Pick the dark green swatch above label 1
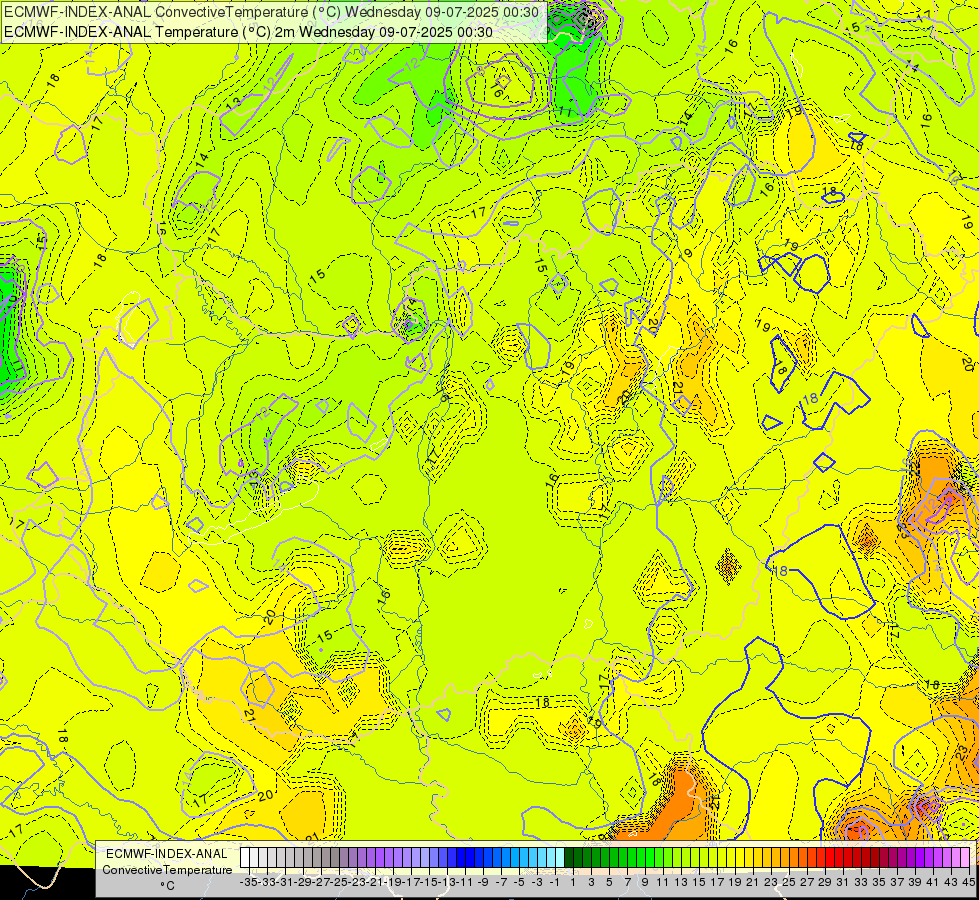979x900 pixels. point(569,857)
